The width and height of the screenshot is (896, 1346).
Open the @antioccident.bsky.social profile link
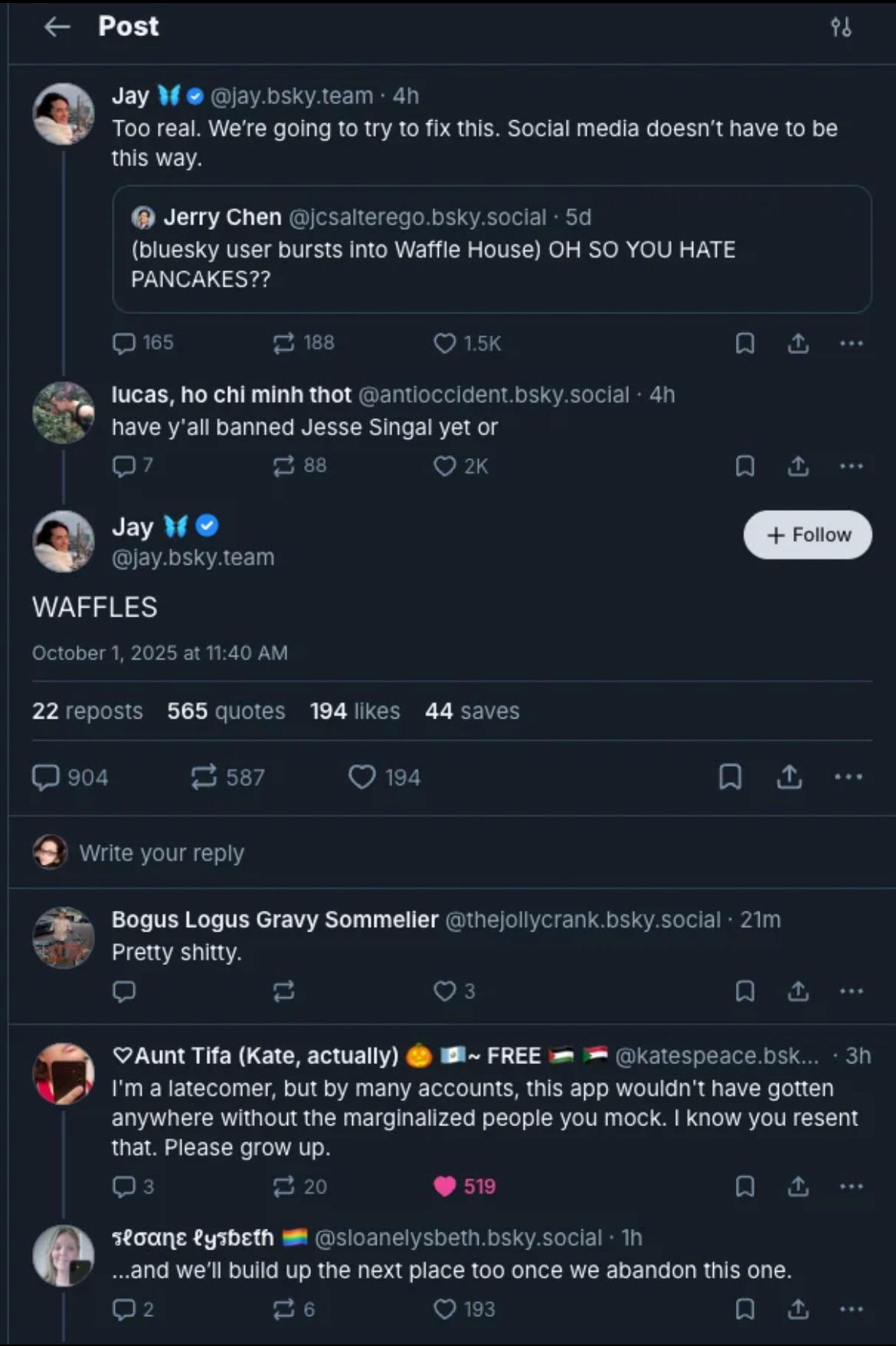pyautogui.click(x=493, y=395)
